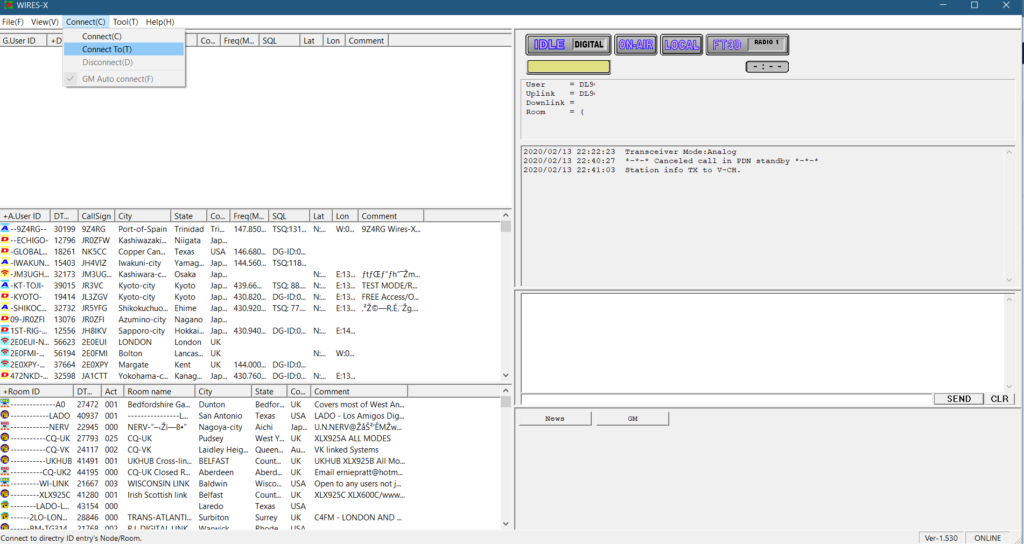Viewport: 1024px width, 544px height.
Task: Click the room icon for CQ-UK2 Aberdeen
Action: [x=5, y=472]
